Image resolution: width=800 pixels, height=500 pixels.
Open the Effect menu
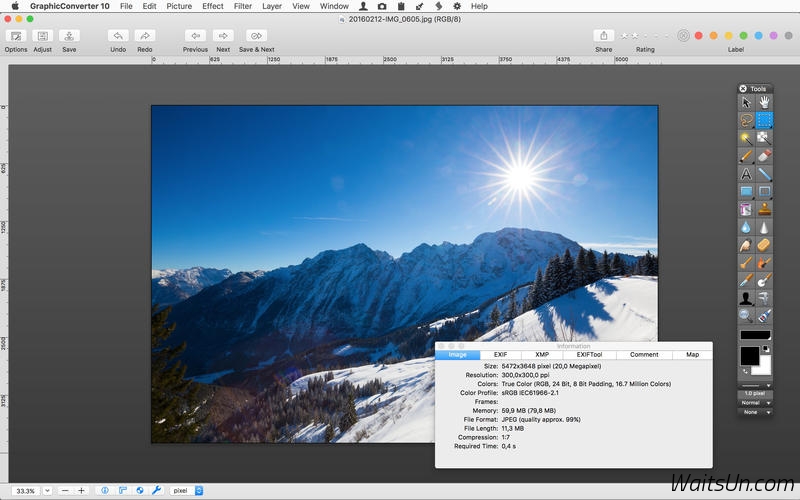(x=213, y=6)
